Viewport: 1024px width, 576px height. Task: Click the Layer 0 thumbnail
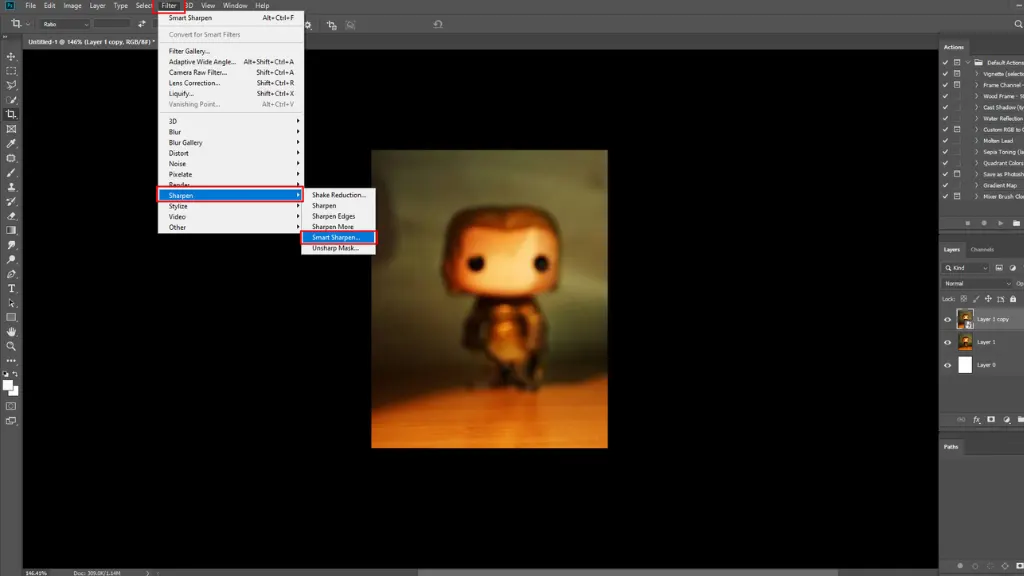coord(965,365)
